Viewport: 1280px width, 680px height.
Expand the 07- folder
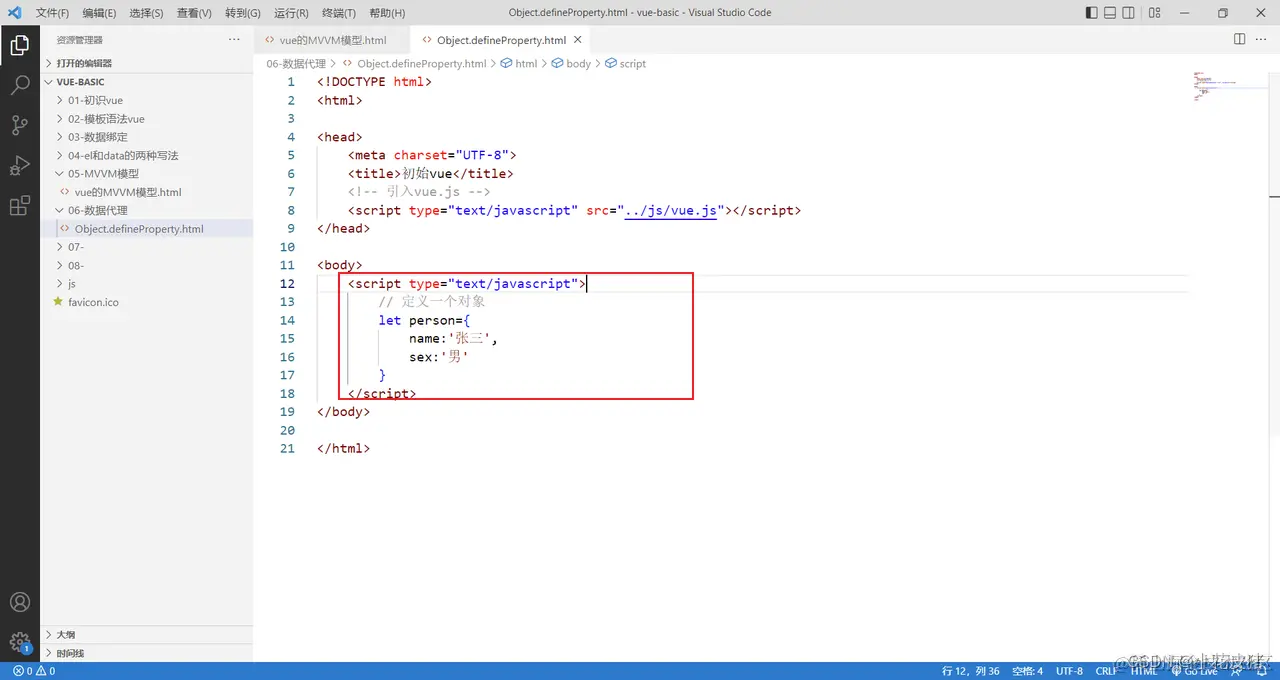pyautogui.click(x=146, y=247)
